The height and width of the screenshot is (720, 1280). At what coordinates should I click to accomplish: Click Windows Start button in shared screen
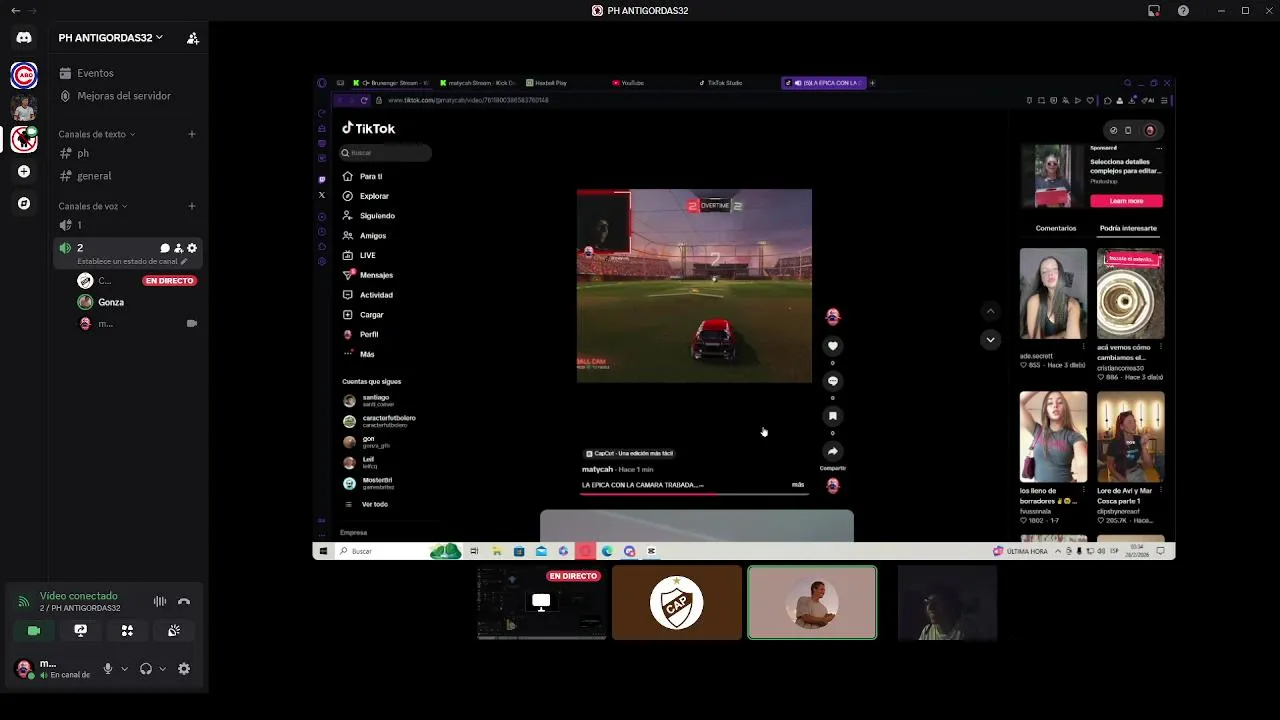(323, 551)
